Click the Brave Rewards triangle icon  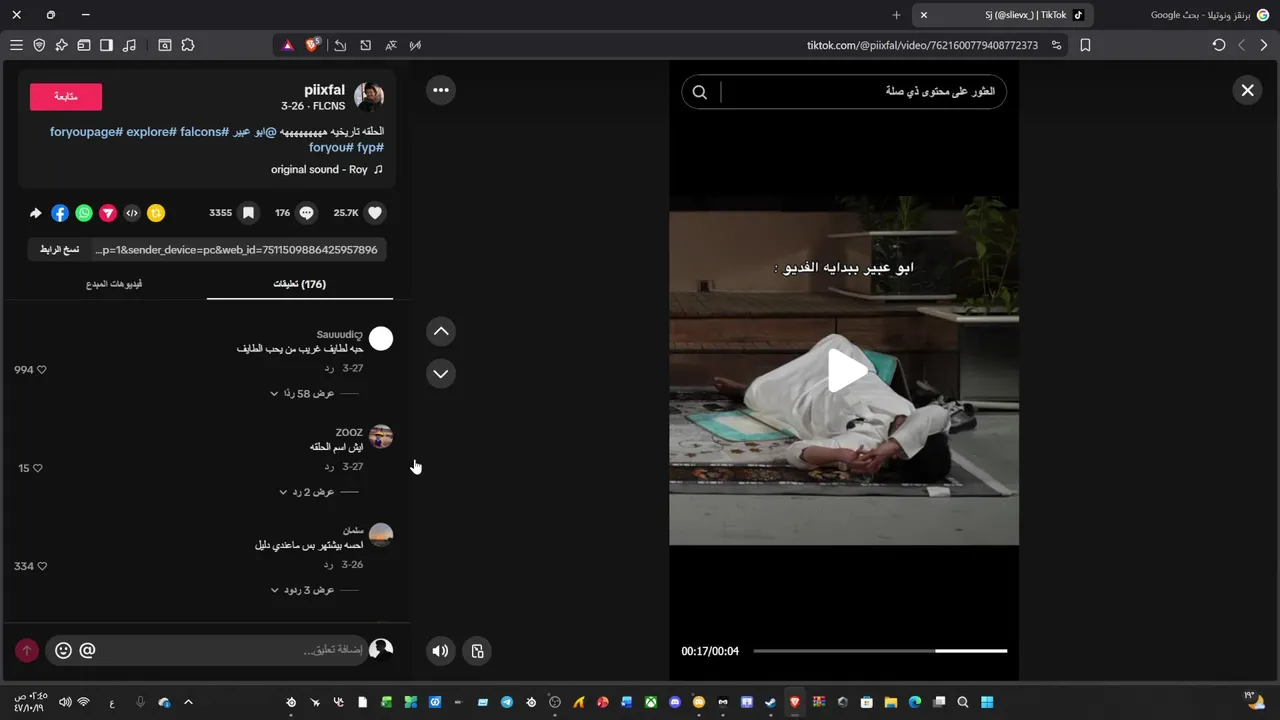287,45
